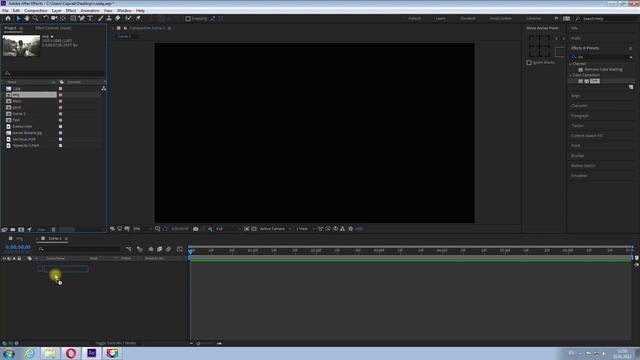
Task: Toggle the region of interest button
Action: 247,229
